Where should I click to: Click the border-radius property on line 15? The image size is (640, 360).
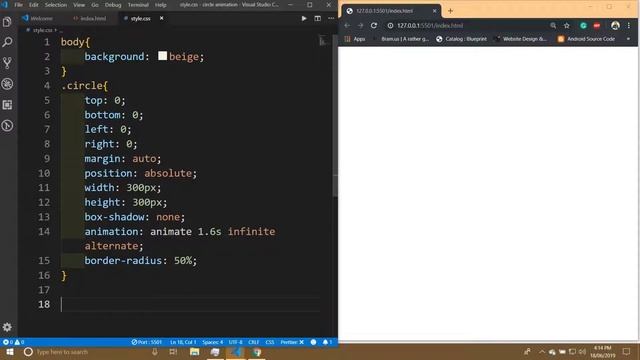123,260
